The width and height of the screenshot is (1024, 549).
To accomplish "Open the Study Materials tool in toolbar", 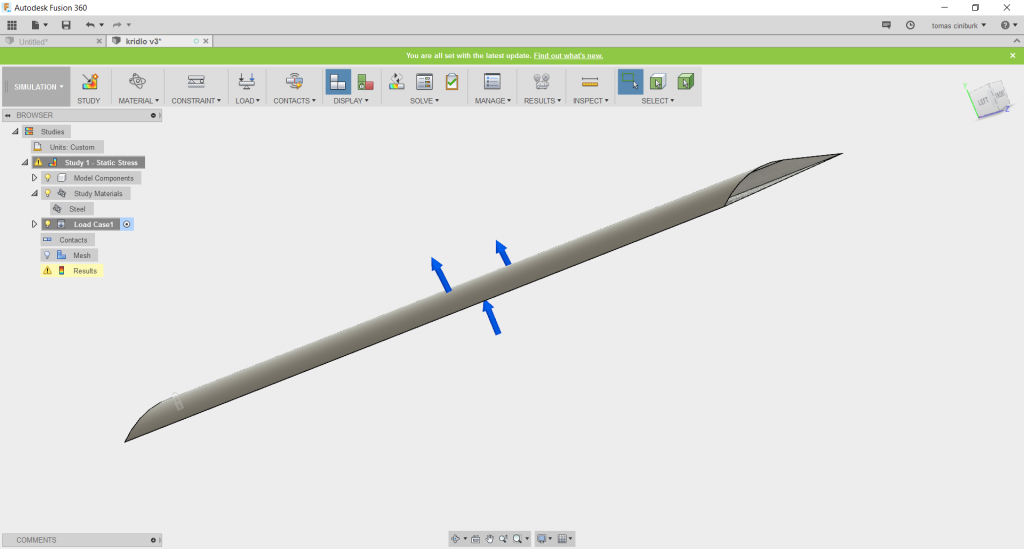I will [x=137, y=82].
